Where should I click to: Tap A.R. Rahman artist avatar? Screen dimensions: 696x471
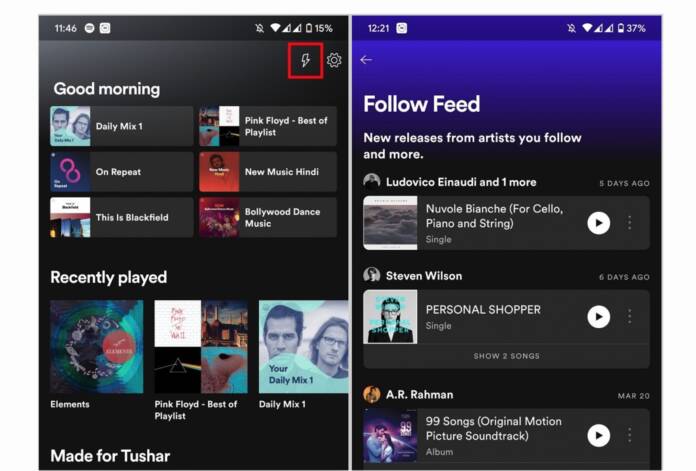point(372,394)
